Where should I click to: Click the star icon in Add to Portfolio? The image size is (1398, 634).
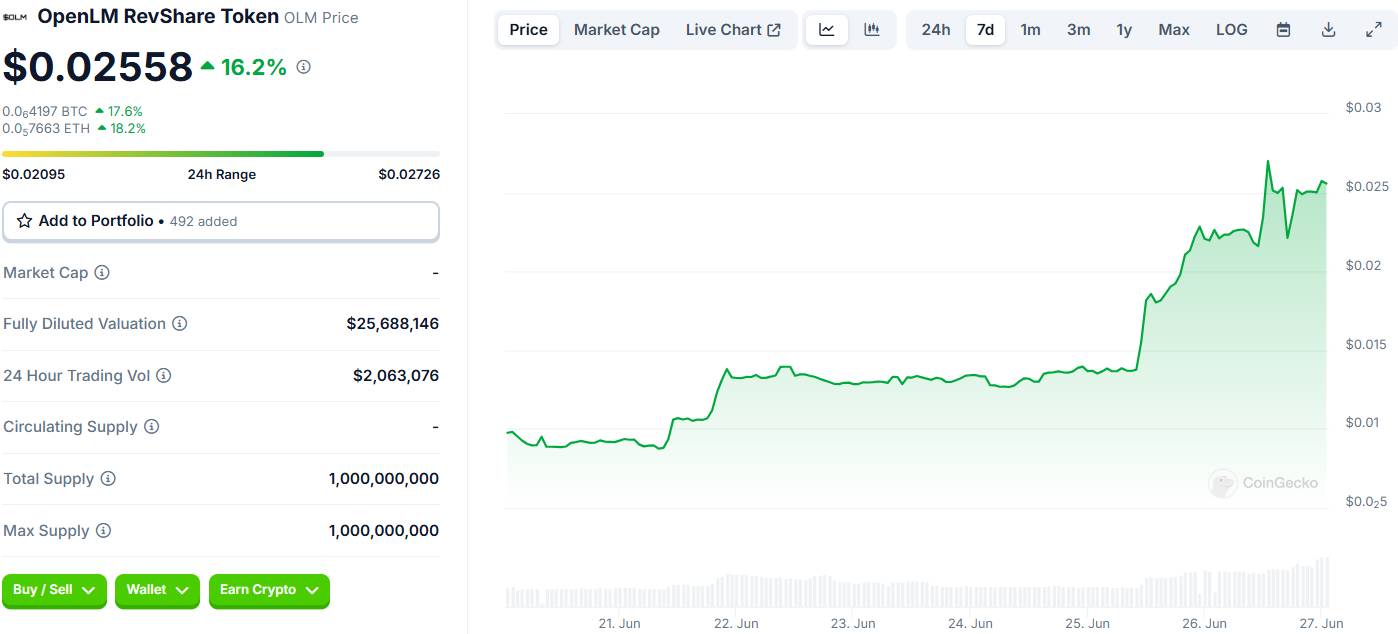(25, 221)
